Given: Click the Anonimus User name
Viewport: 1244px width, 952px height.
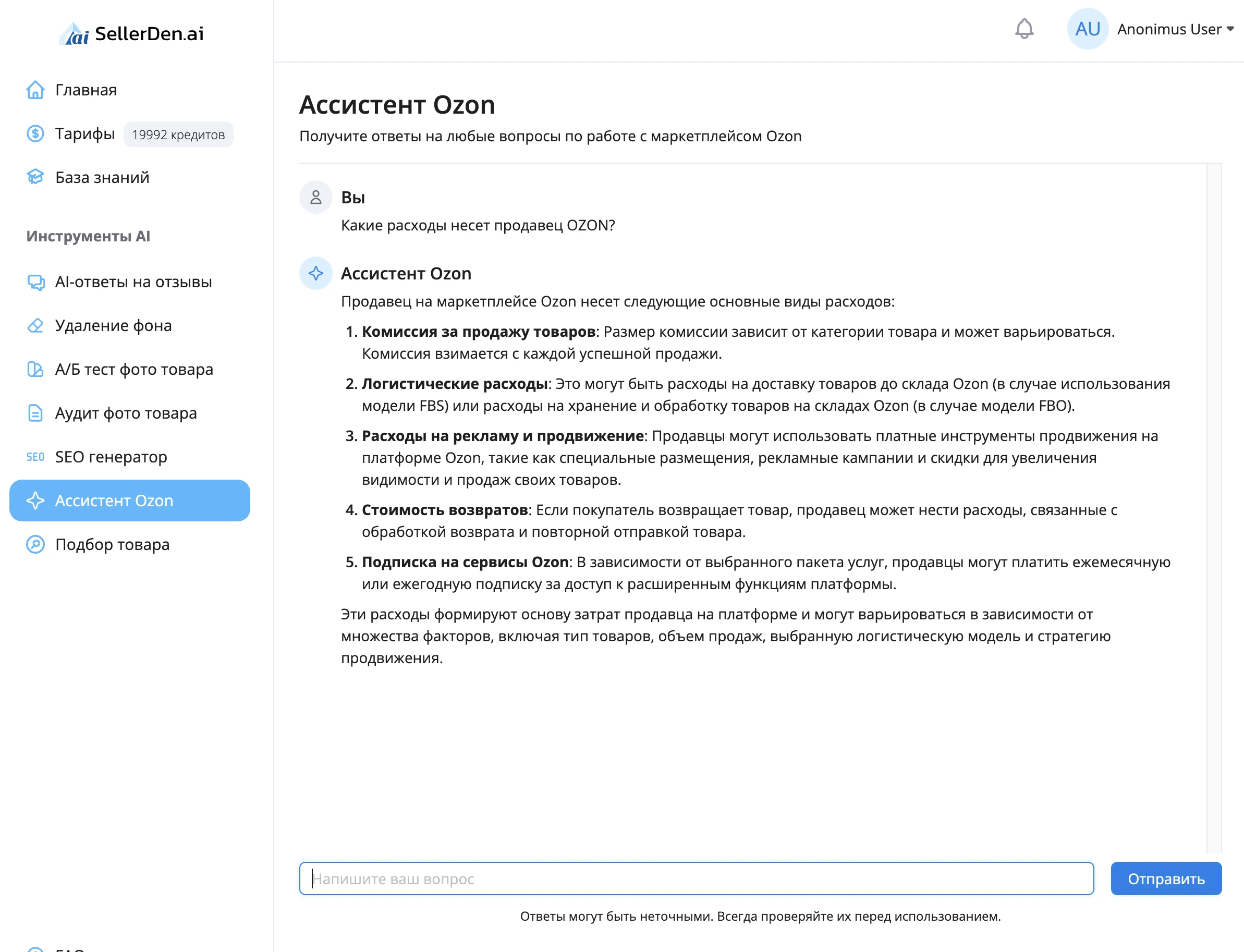Looking at the screenshot, I should coord(1169,29).
